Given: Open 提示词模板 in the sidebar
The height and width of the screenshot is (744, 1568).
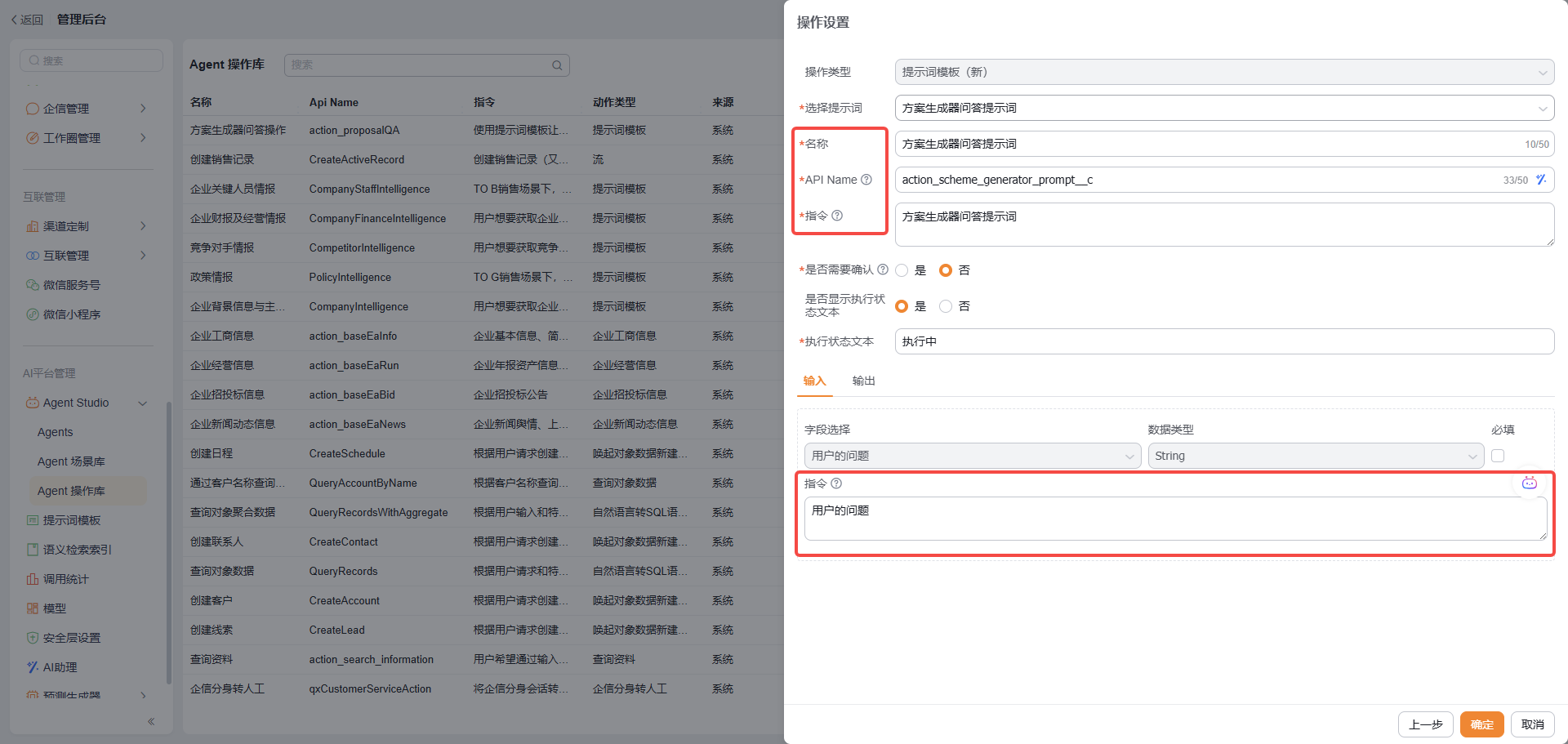Looking at the screenshot, I should (x=72, y=520).
